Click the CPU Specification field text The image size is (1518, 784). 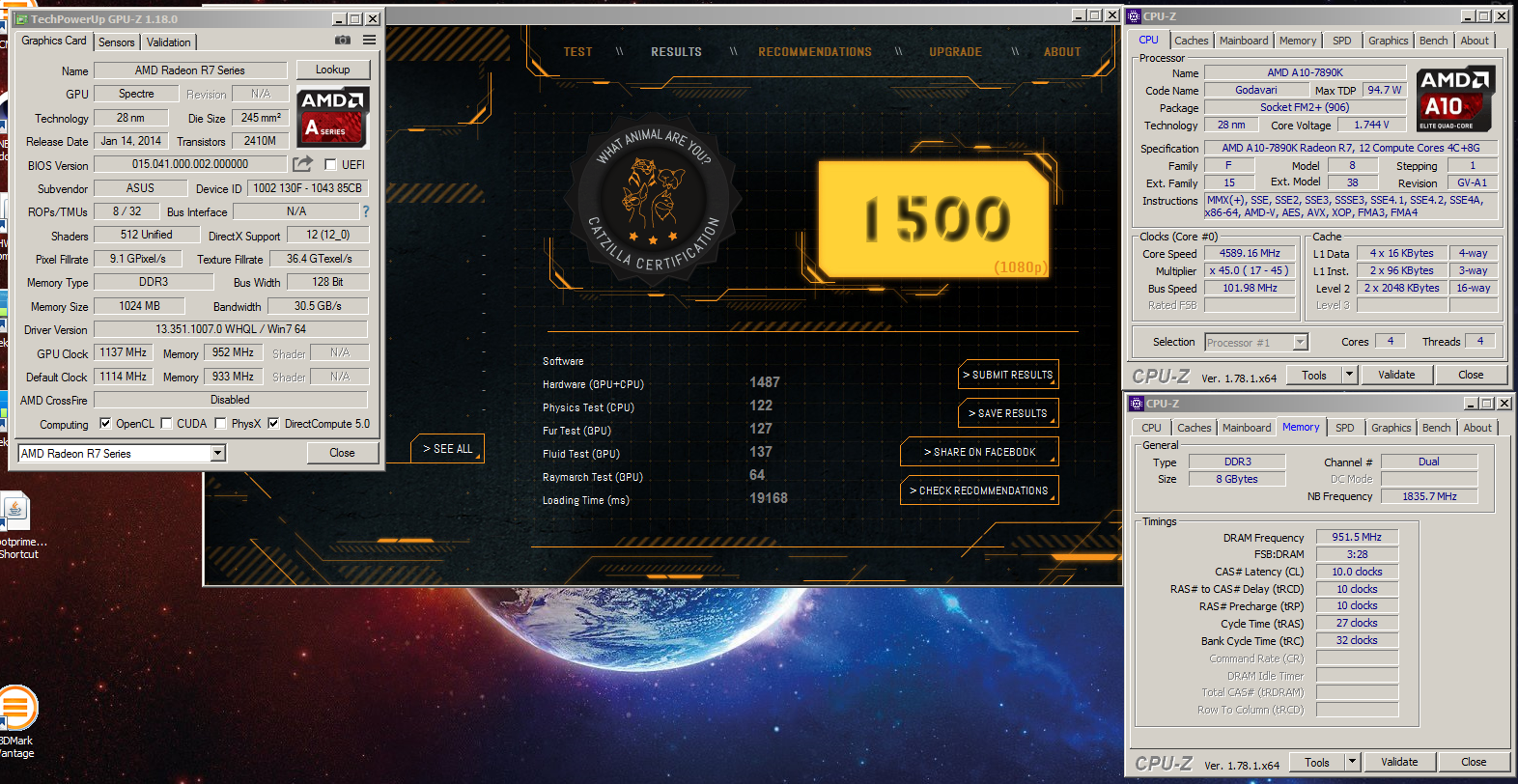click(x=1350, y=148)
